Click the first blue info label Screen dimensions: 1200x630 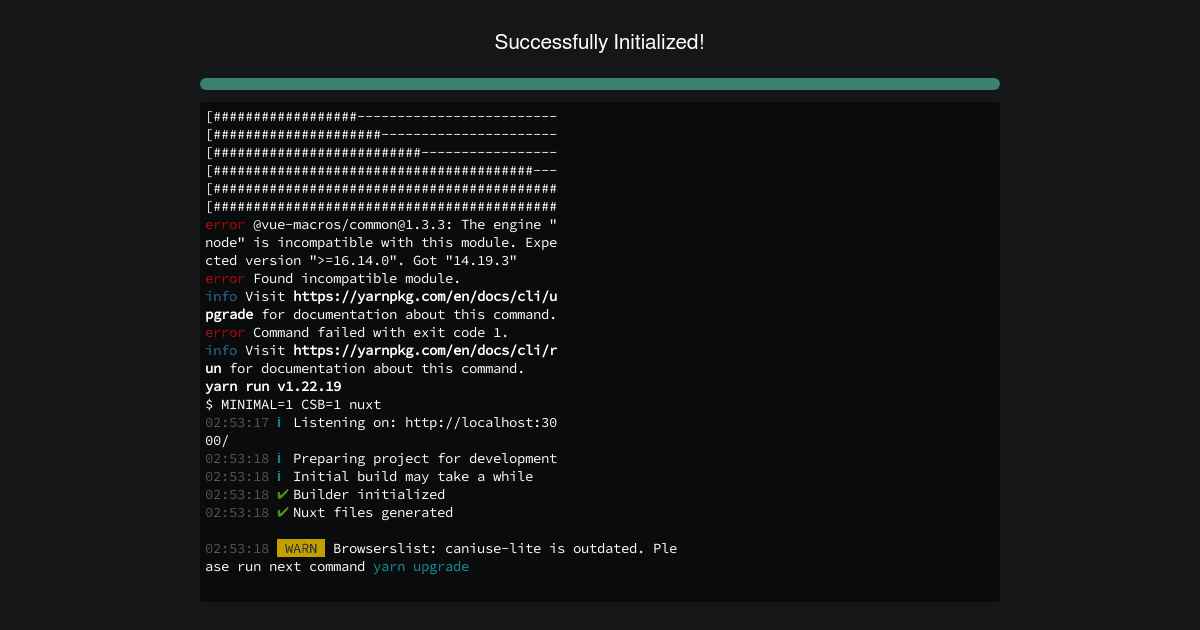(x=221, y=296)
